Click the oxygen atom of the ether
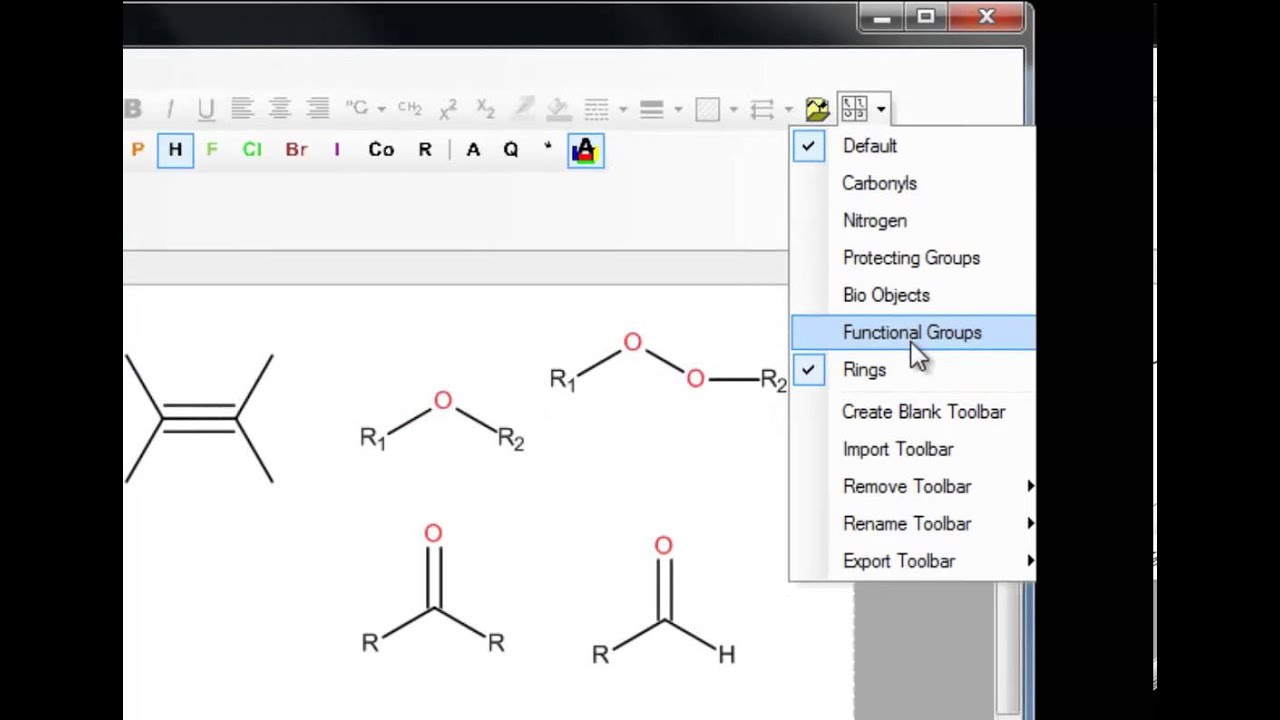This screenshot has height=720, width=1280. [443, 401]
